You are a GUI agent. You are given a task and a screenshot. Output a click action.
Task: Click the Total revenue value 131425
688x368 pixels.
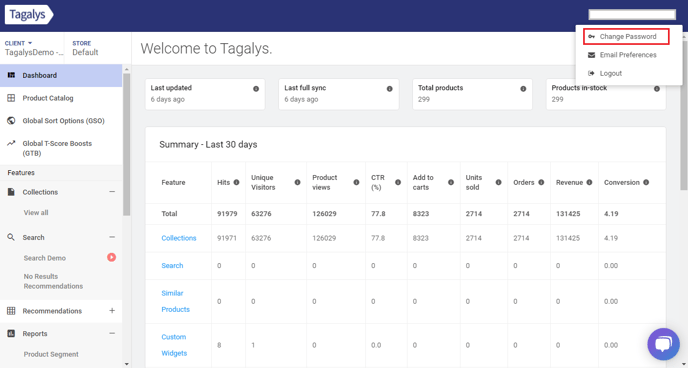coord(568,214)
